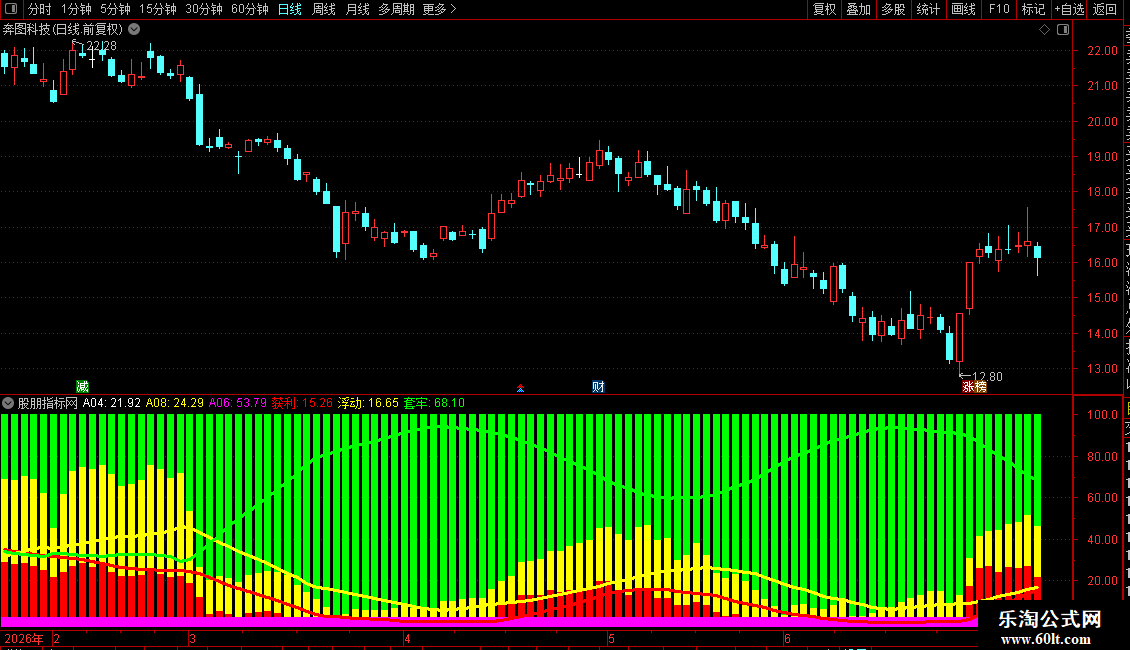Viewport: 1130px width, 650px height.
Task: Click month 6 label on time axis
Action: tap(787, 639)
